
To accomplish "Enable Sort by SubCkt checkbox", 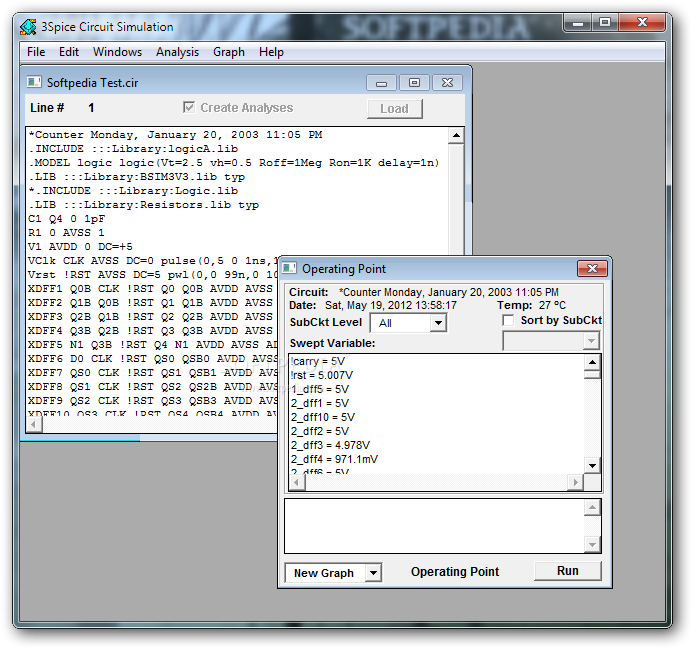I will click(x=508, y=320).
